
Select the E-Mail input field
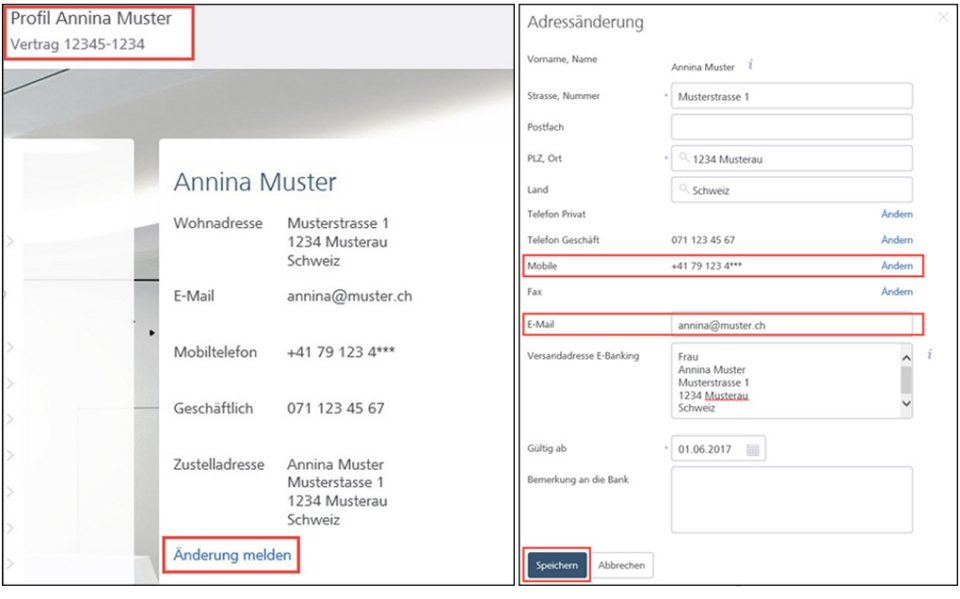(791, 325)
